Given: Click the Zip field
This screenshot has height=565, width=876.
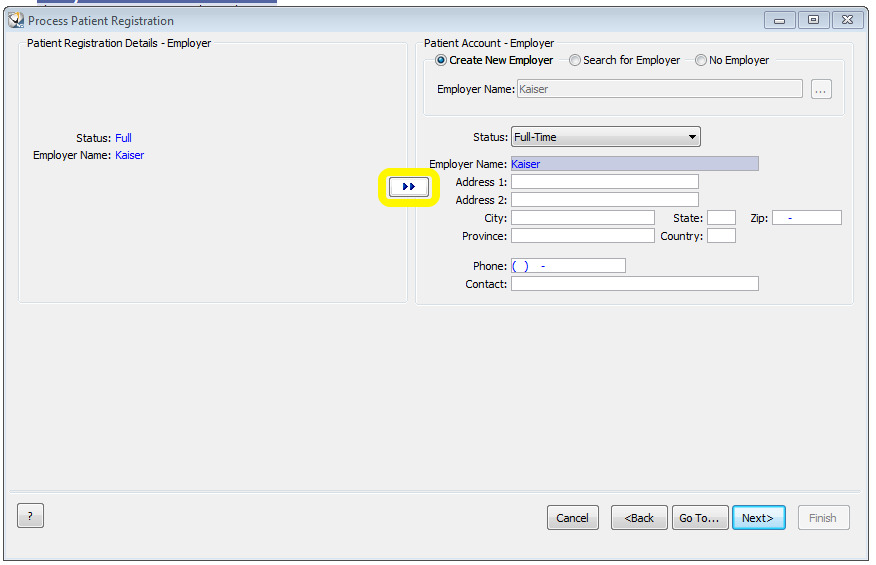Looking at the screenshot, I should pyautogui.click(x=807, y=218).
